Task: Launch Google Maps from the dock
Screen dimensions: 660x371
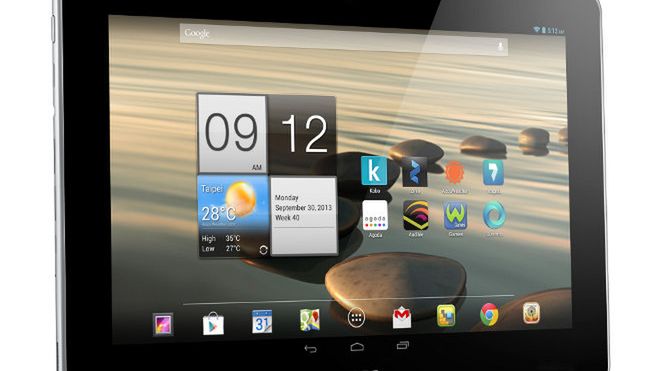Action: pos(310,320)
